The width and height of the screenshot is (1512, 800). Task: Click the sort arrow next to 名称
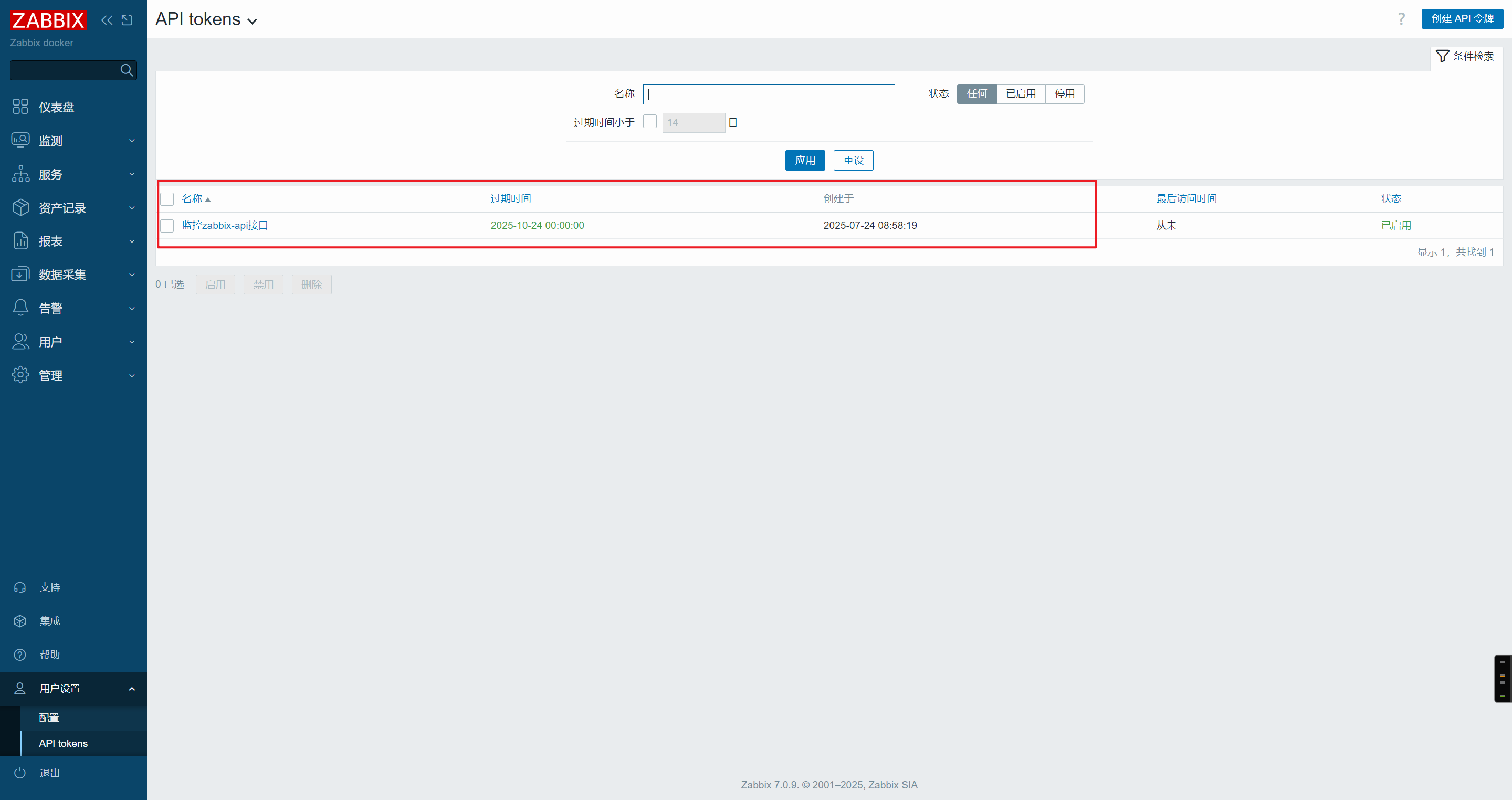(208, 199)
